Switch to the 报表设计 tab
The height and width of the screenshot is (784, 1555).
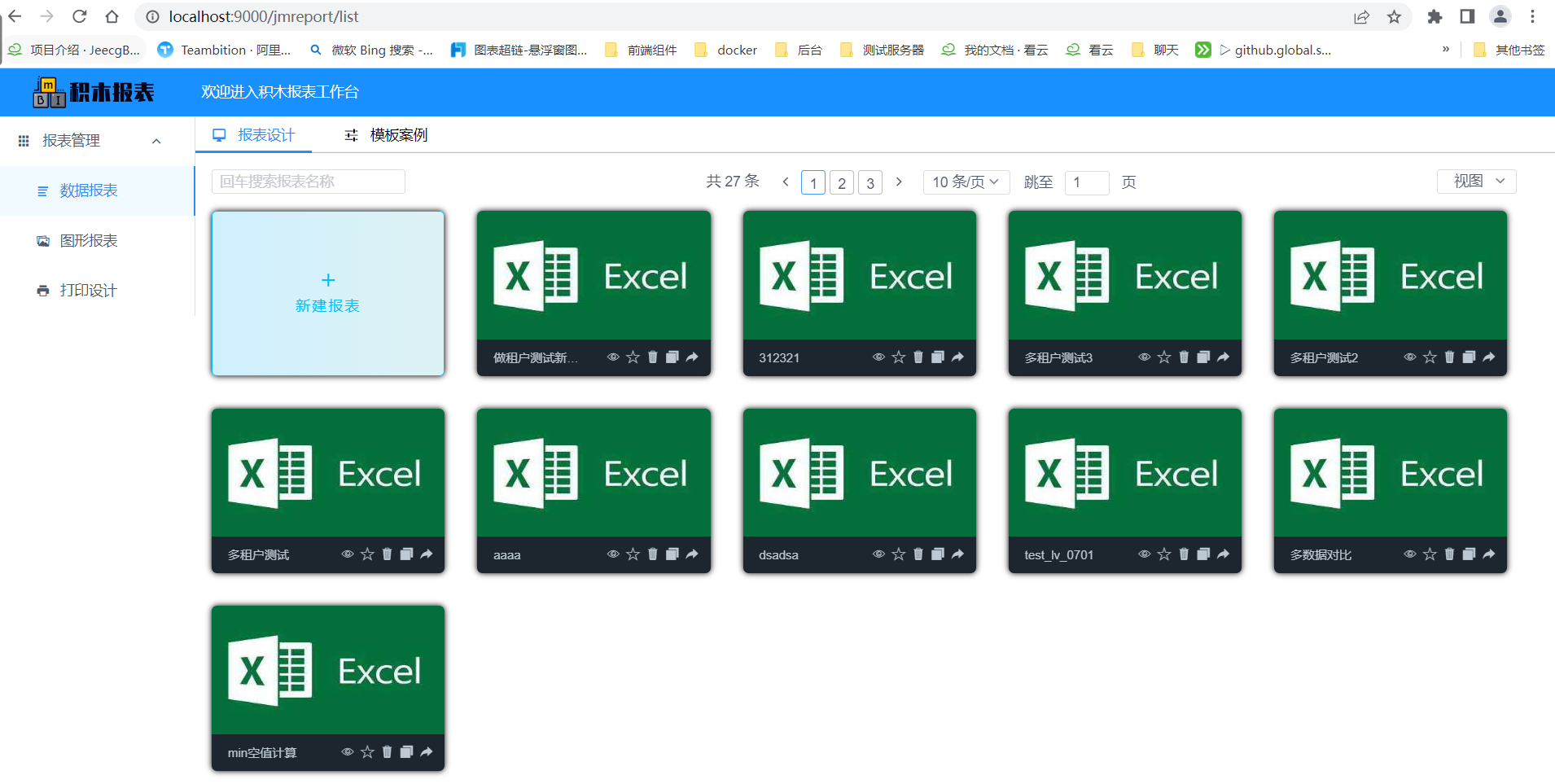pos(254,135)
